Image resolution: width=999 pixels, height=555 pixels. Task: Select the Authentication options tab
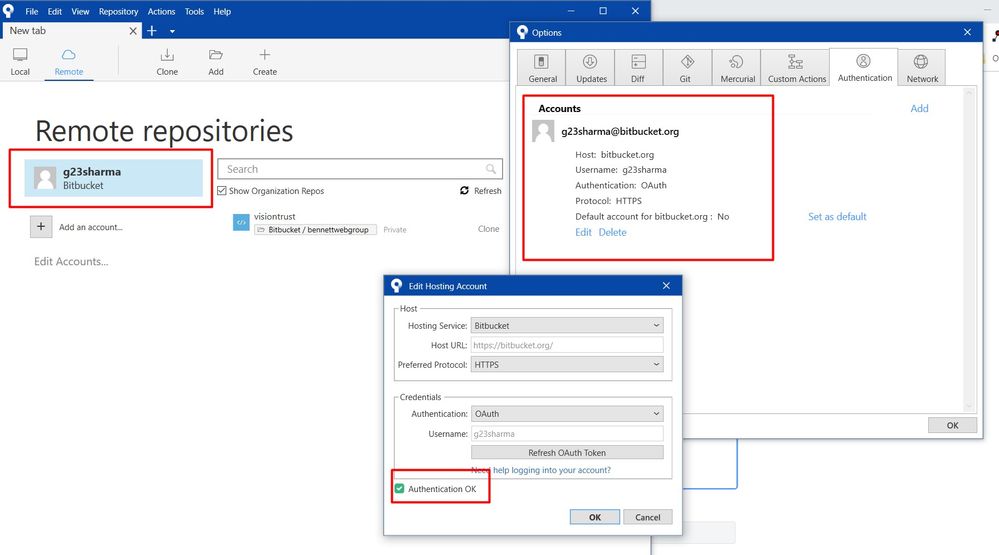[864, 67]
